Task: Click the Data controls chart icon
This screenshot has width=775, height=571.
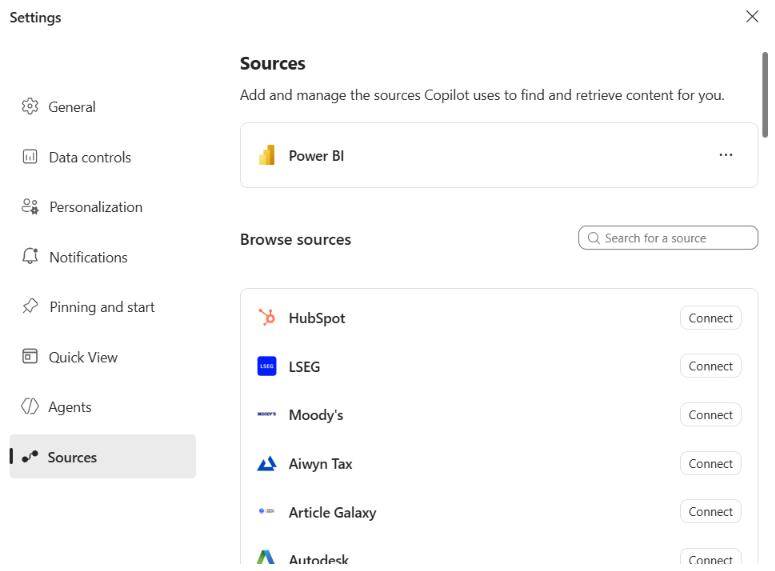Action: tap(30, 157)
